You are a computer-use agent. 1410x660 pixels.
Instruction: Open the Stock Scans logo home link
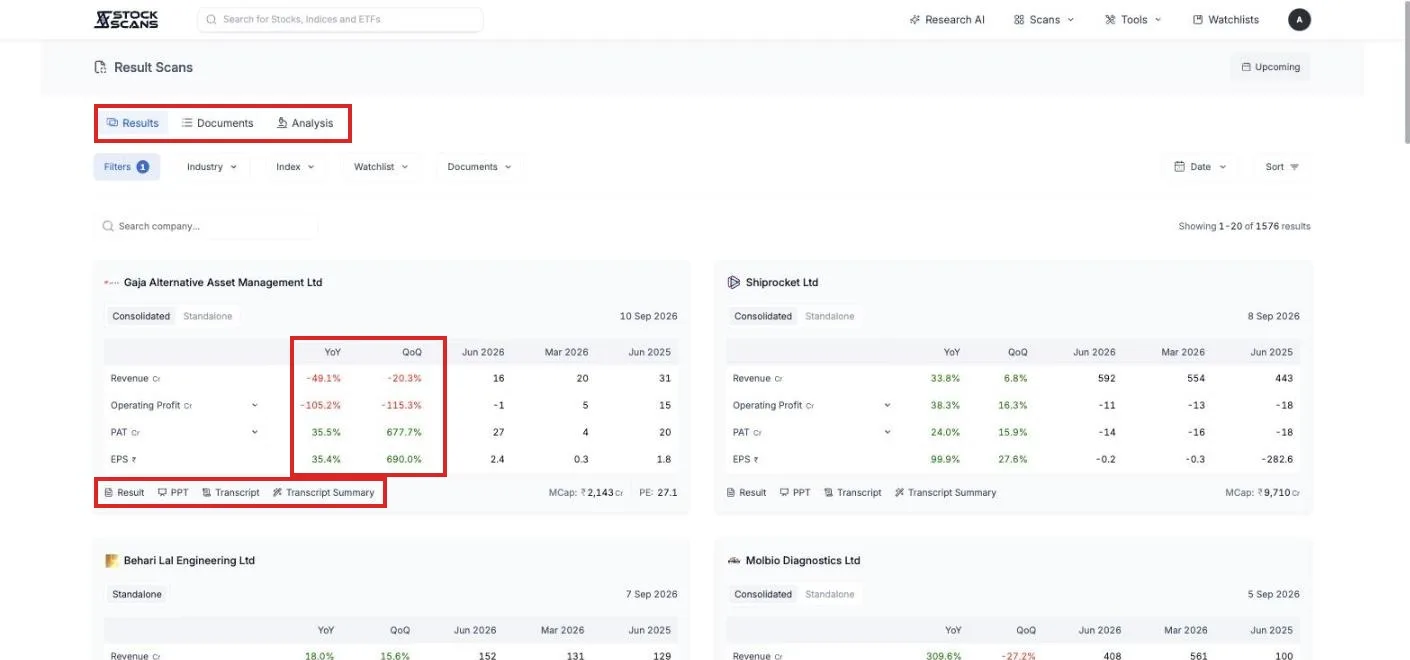[x=126, y=19]
